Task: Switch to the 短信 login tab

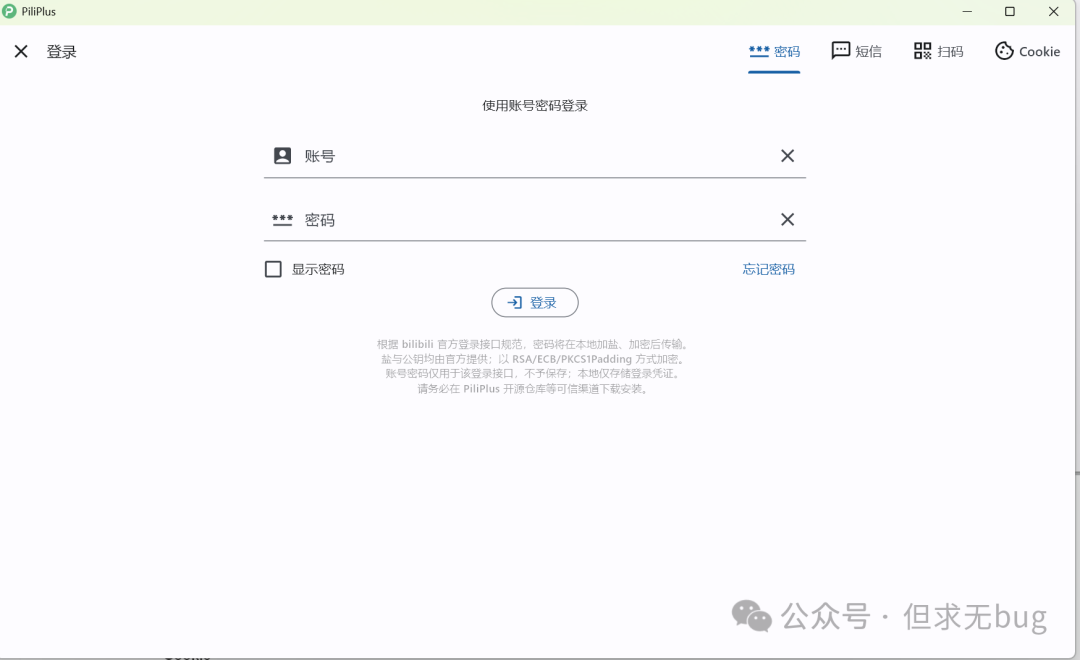Action: click(857, 52)
